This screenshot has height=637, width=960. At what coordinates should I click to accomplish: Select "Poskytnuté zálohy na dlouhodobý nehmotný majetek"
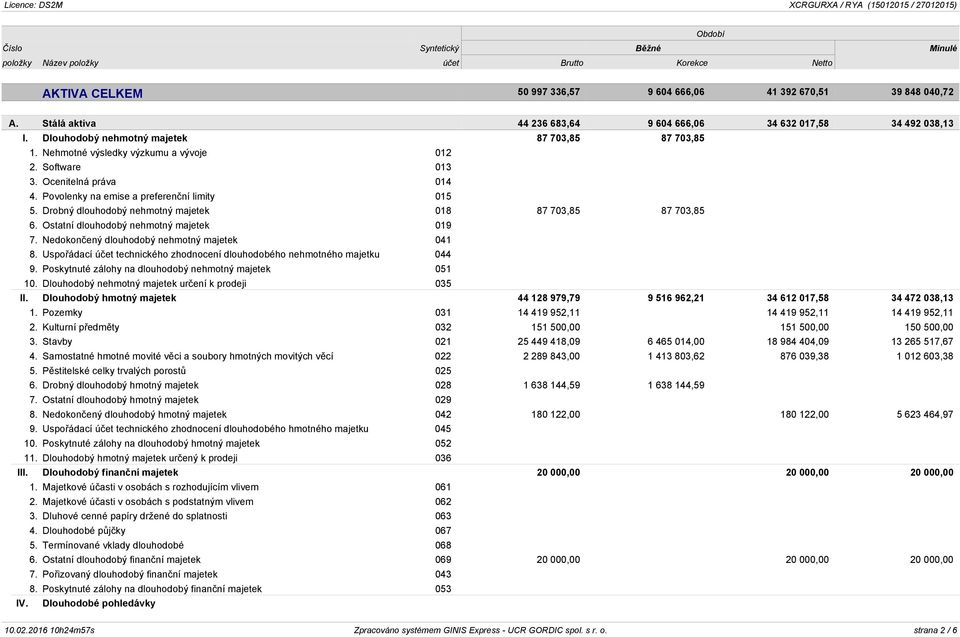156,269
